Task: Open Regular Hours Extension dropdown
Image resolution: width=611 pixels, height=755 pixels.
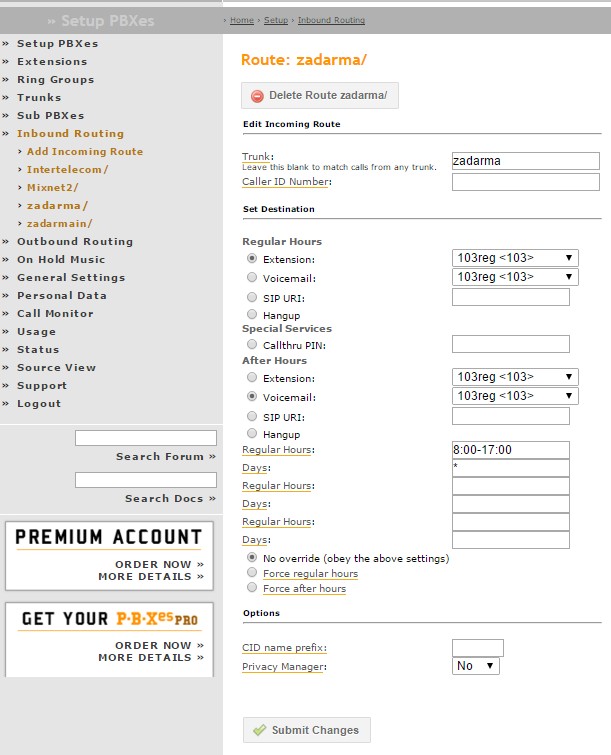Action: pos(515,258)
